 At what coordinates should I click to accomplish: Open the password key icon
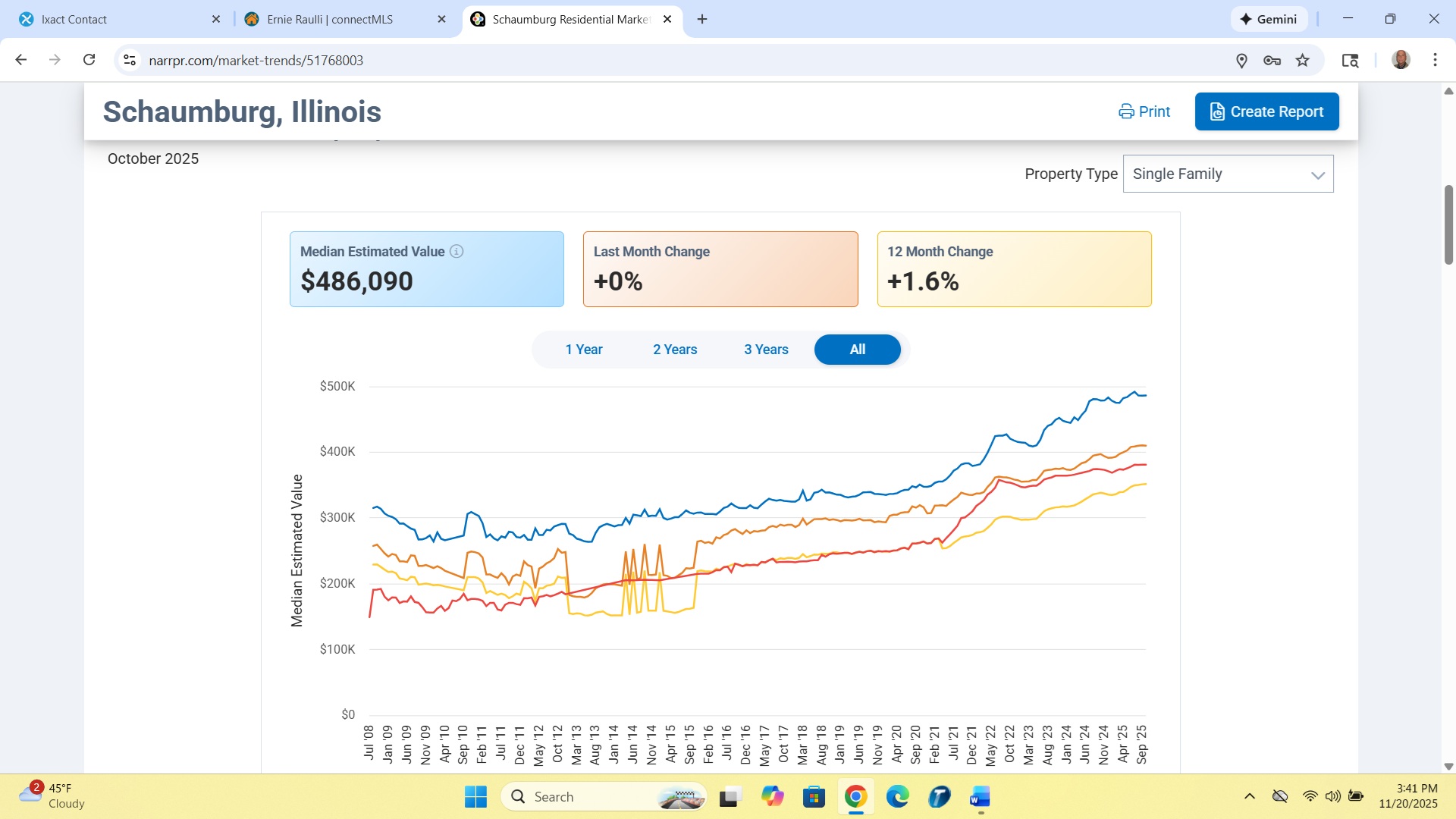(x=1272, y=61)
